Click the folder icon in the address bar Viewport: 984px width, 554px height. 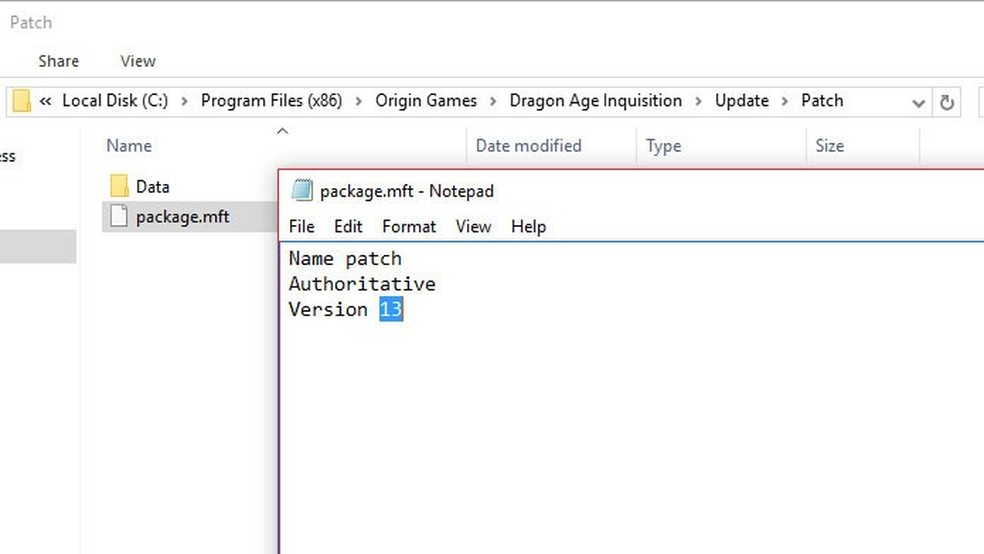(x=22, y=101)
